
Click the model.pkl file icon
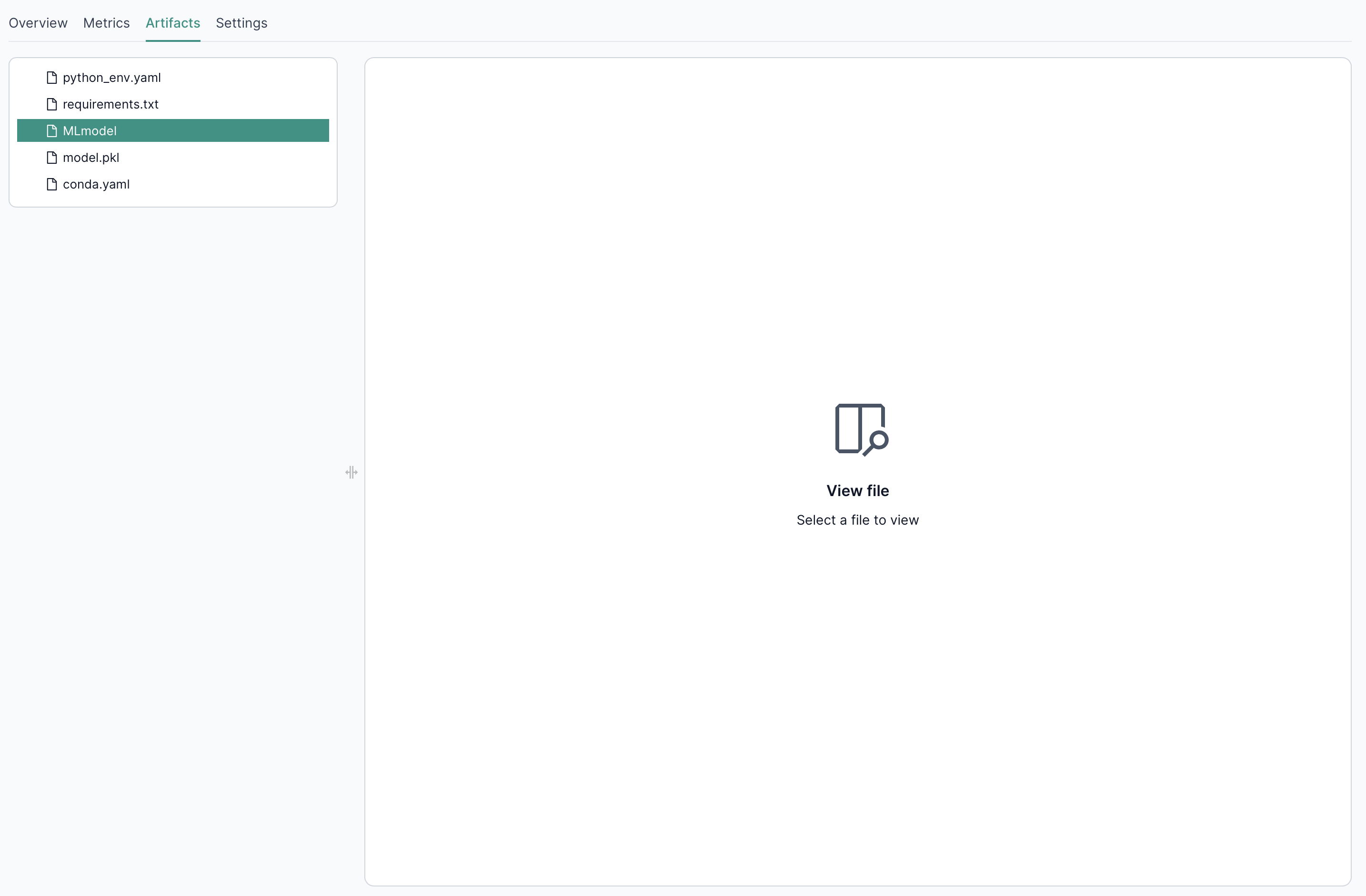[51, 157]
